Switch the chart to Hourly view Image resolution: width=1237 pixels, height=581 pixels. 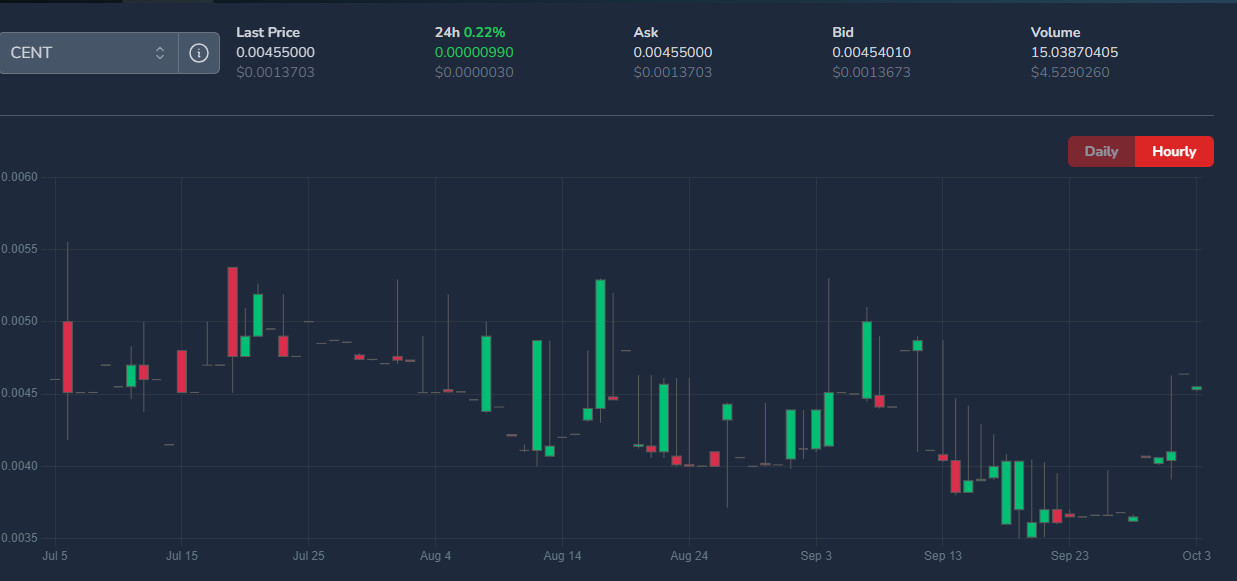pyautogui.click(x=1174, y=152)
